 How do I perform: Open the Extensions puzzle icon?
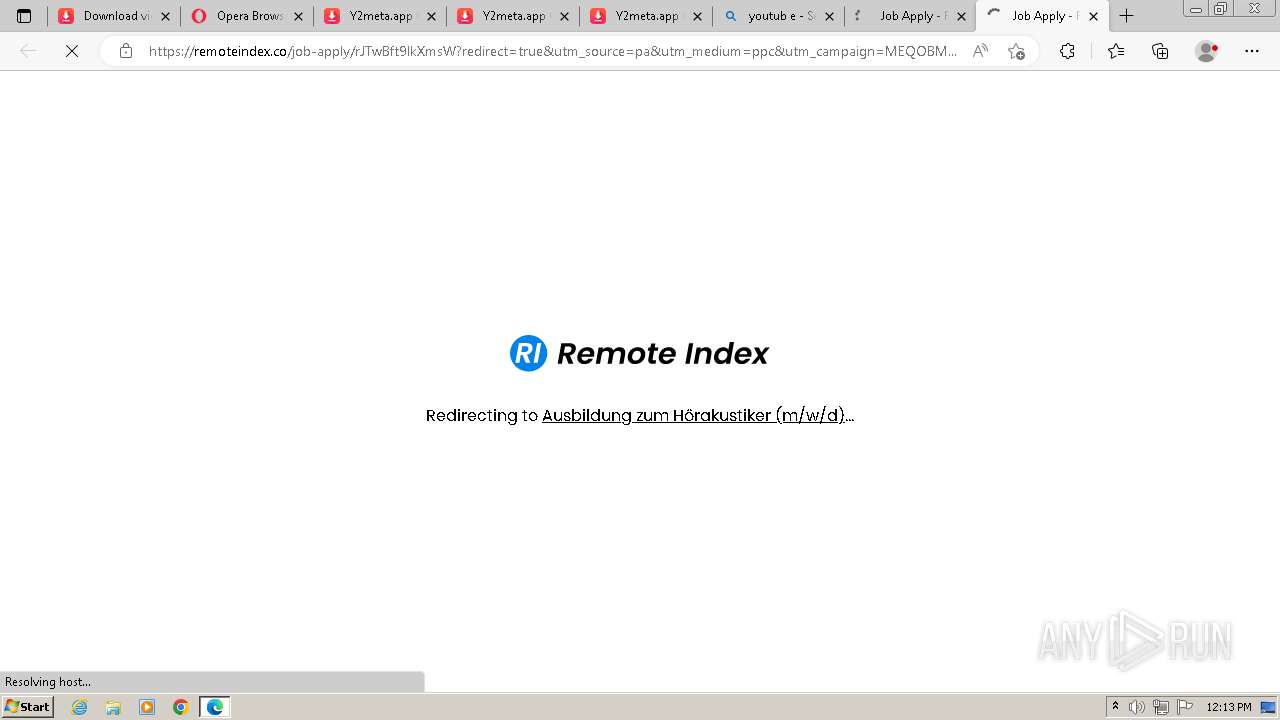[x=1067, y=51]
